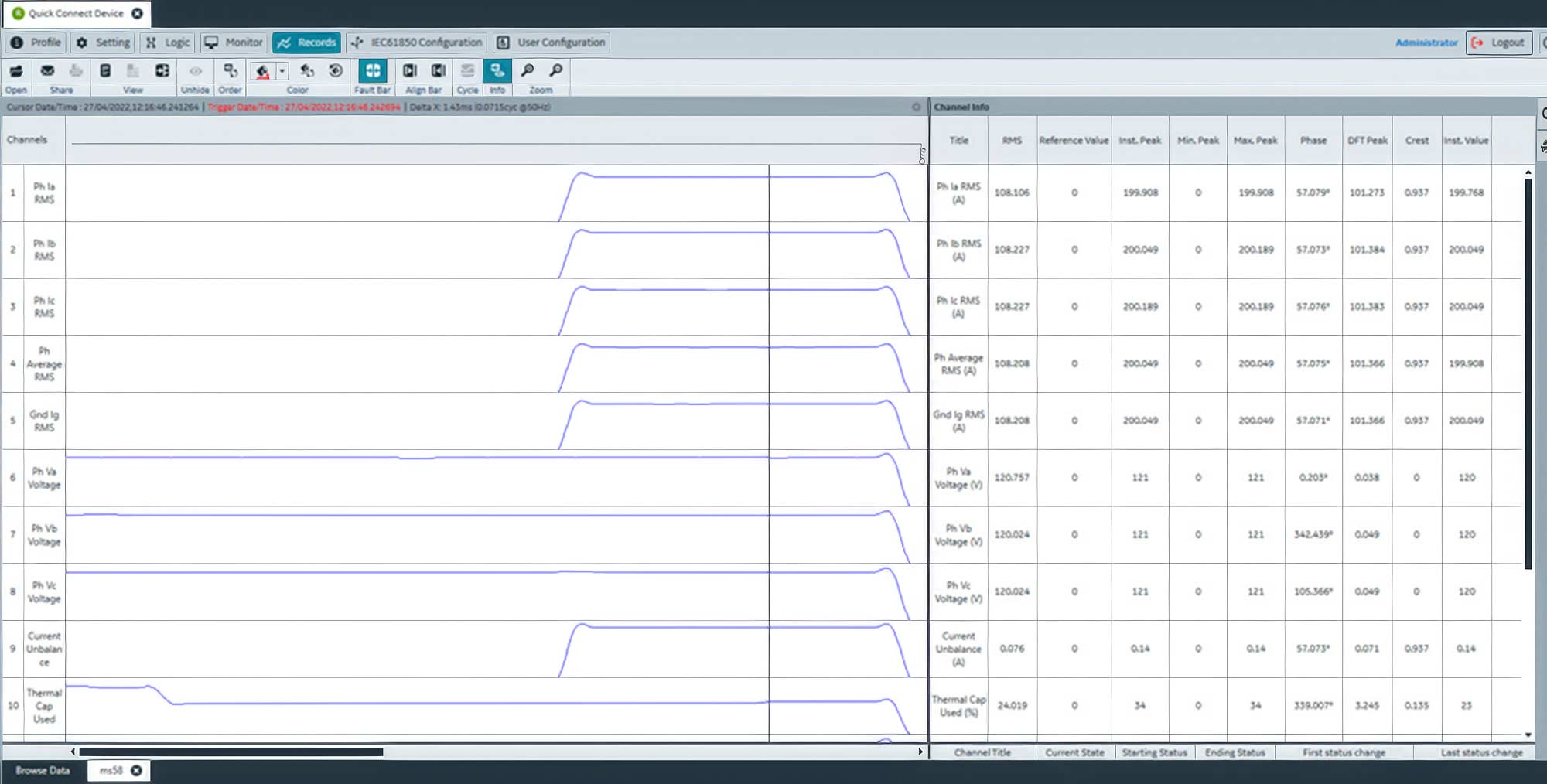
Task: Click the waveform horizontal scrollbar thumb
Action: [x=231, y=752]
